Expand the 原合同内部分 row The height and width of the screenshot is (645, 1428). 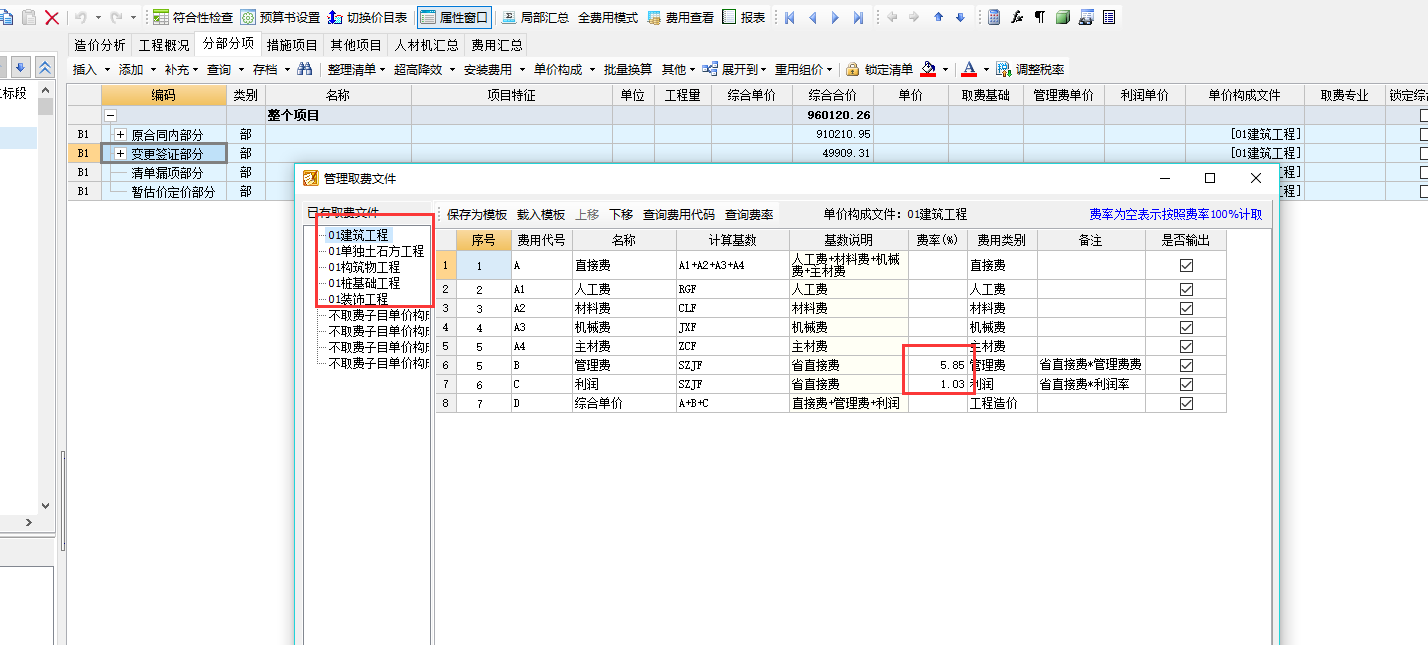click(121, 134)
